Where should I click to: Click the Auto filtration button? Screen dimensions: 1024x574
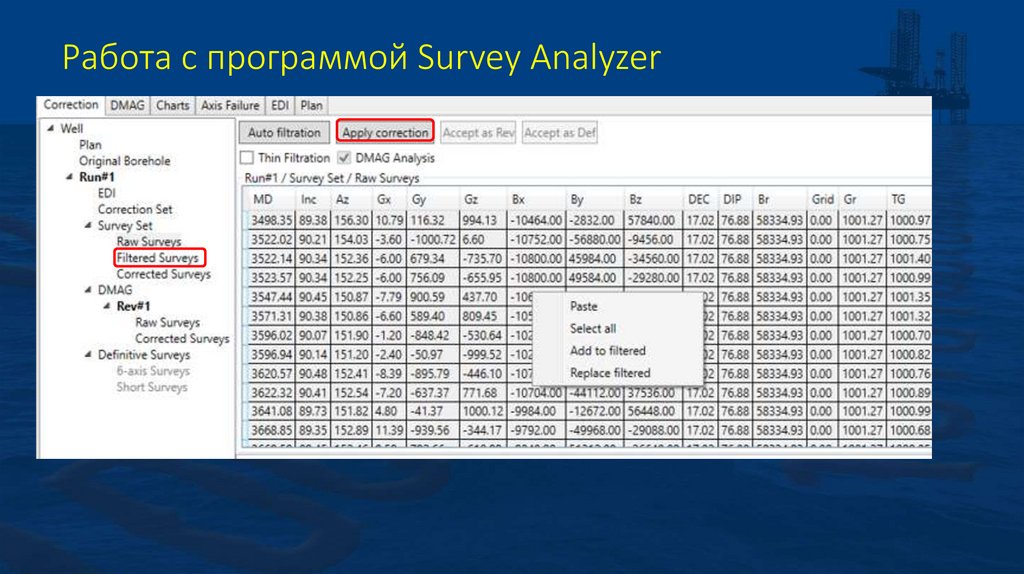[284, 133]
